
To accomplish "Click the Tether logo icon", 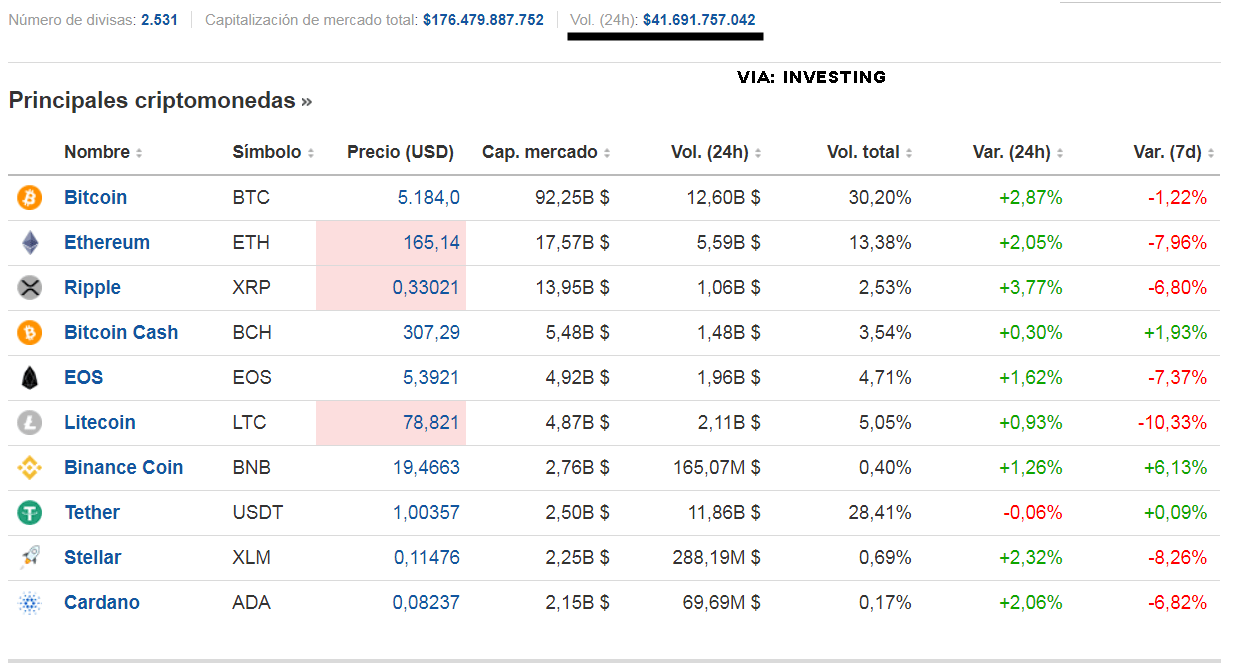I will click(30, 513).
